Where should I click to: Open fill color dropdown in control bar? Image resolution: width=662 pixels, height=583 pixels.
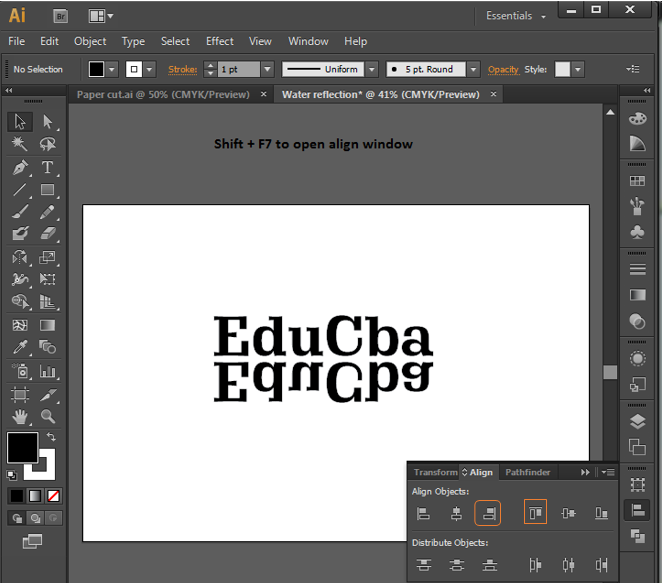coord(111,69)
